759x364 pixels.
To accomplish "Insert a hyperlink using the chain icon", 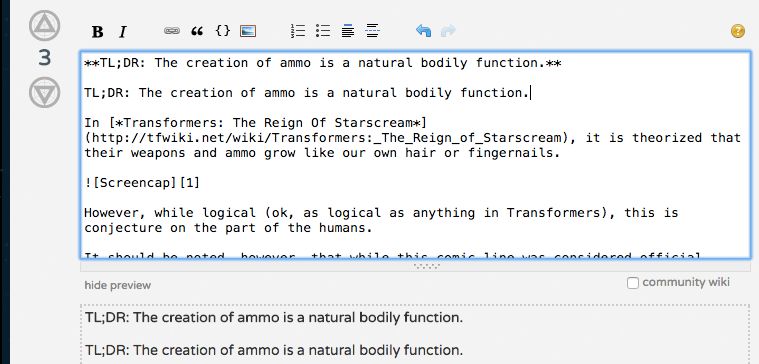I will (x=172, y=31).
